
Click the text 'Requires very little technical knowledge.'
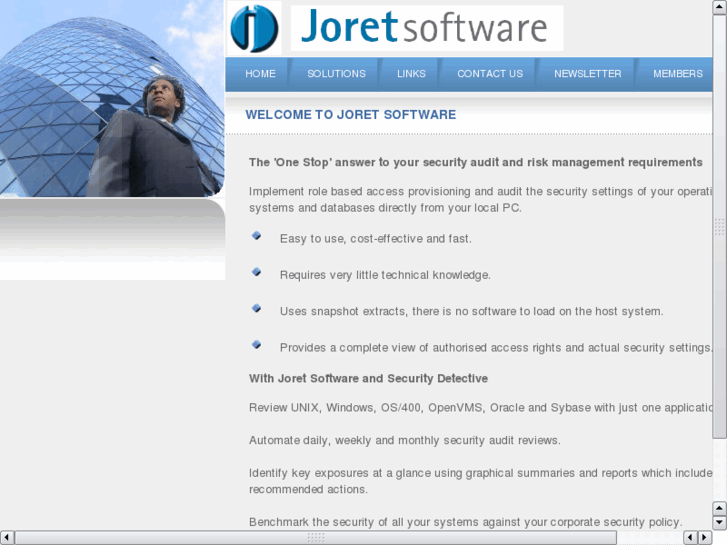385,275
